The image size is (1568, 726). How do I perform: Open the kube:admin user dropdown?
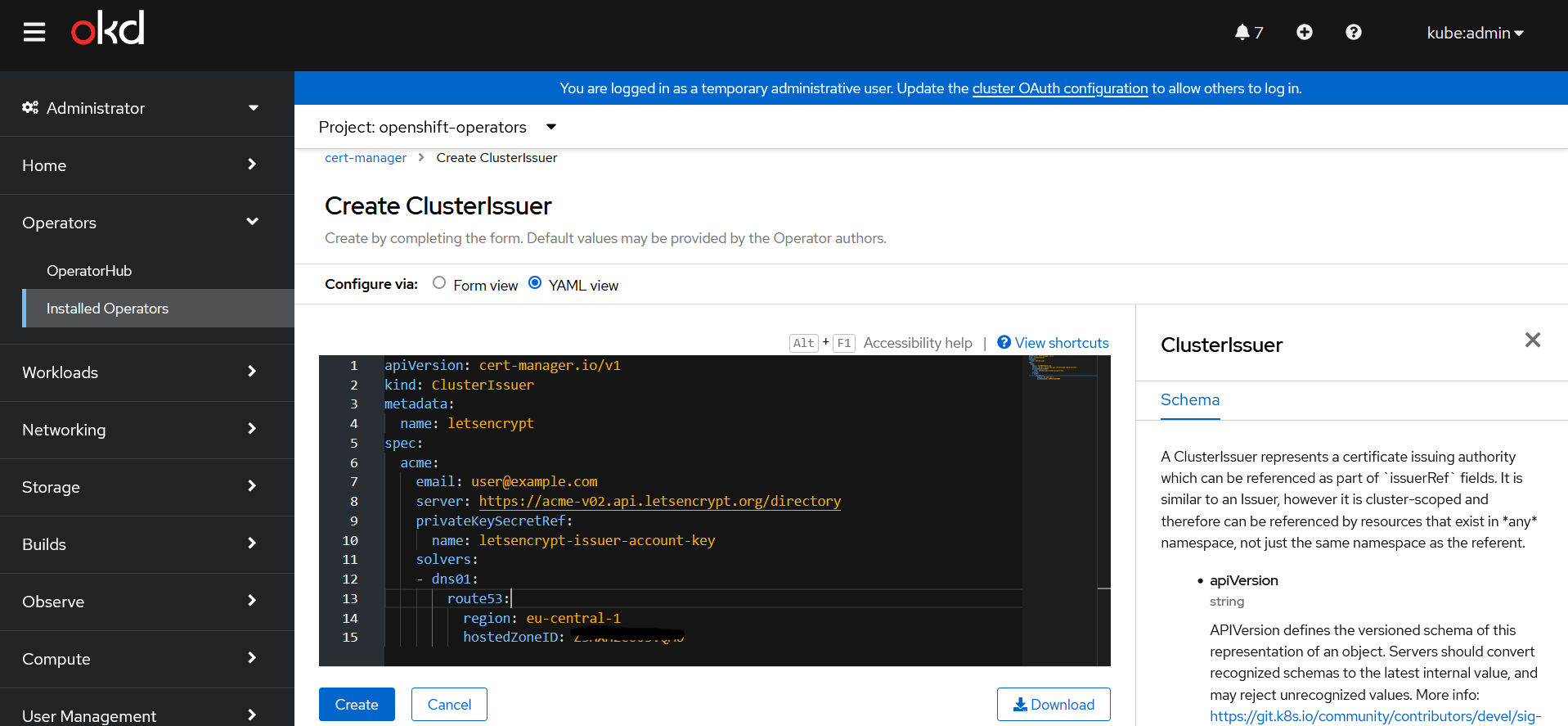[1475, 33]
